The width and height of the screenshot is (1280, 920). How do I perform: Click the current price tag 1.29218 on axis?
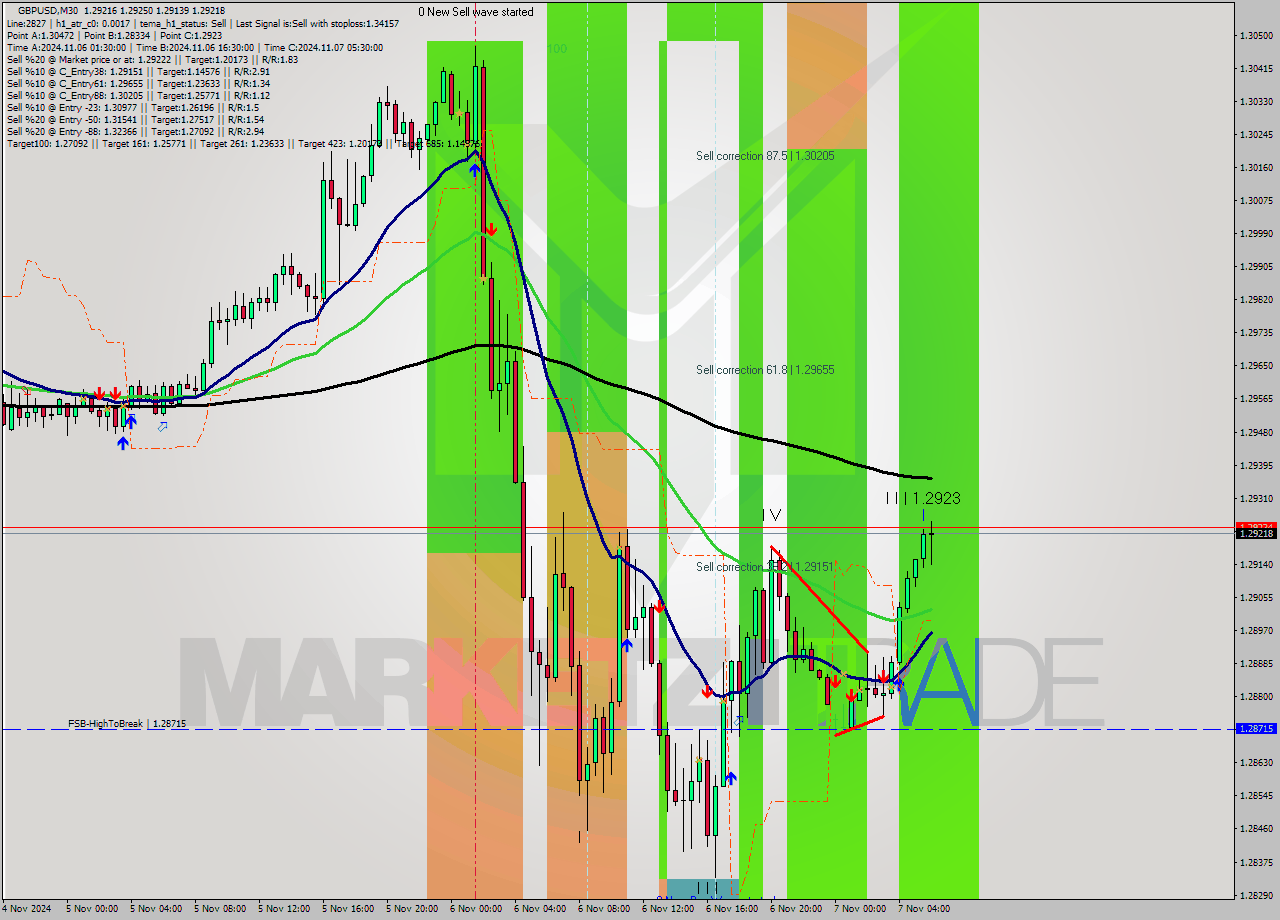click(x=1256, y=534)
